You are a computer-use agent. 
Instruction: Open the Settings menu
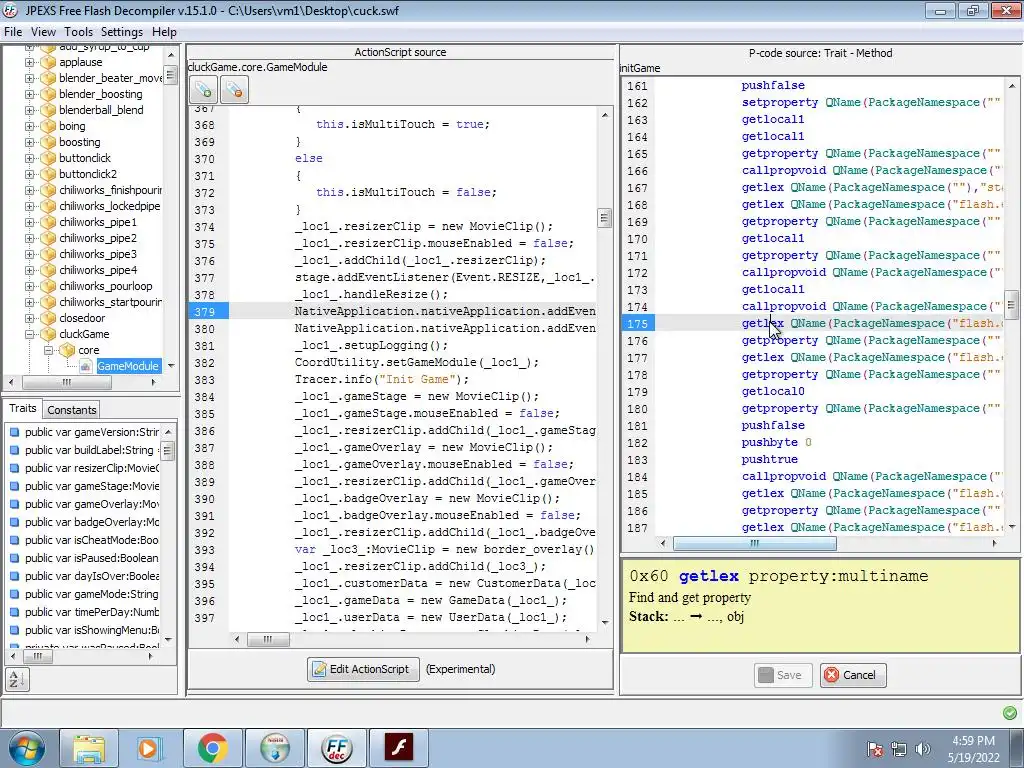[121, 32]
